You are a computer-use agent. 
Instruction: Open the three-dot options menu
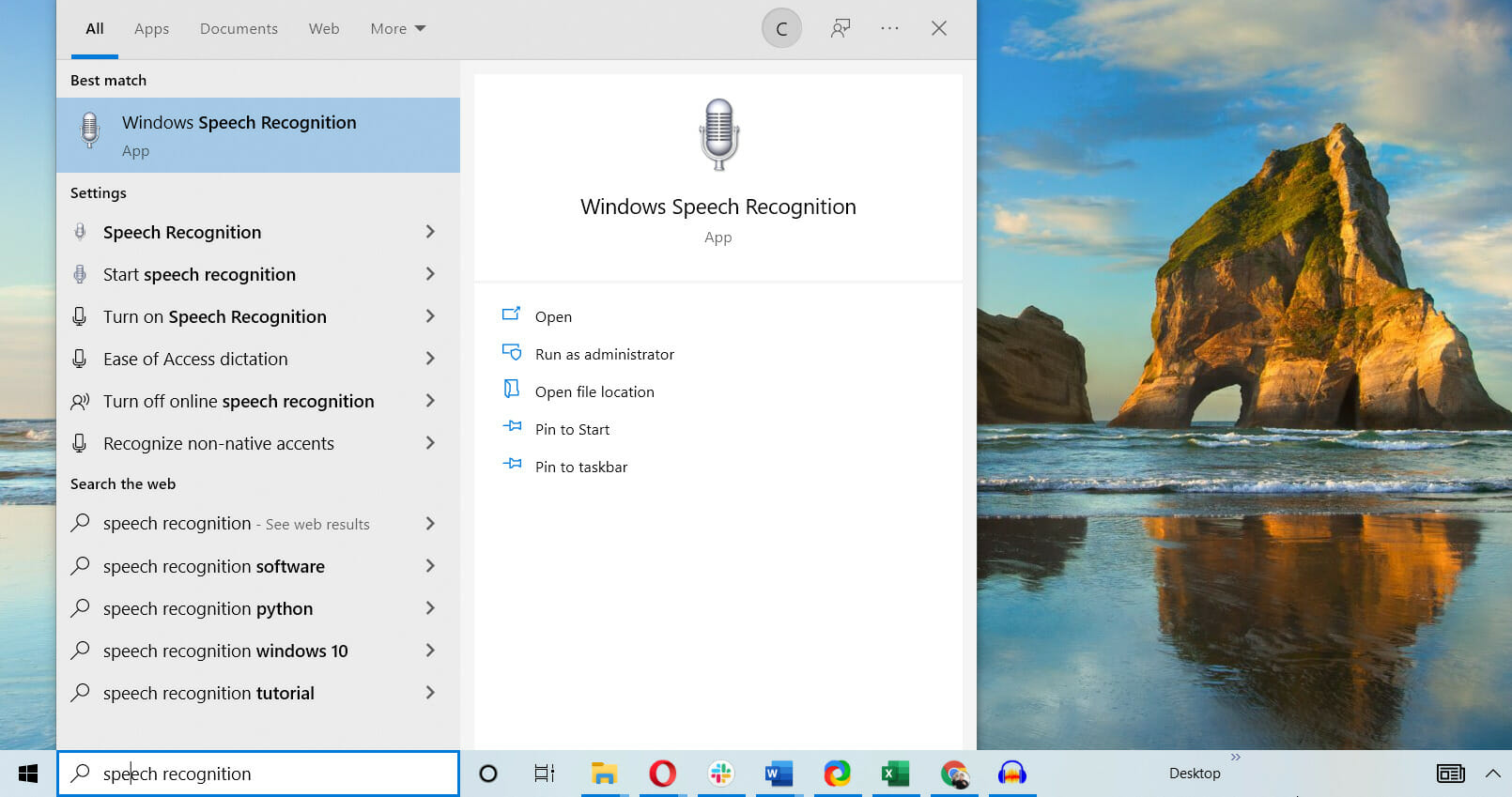889,28
